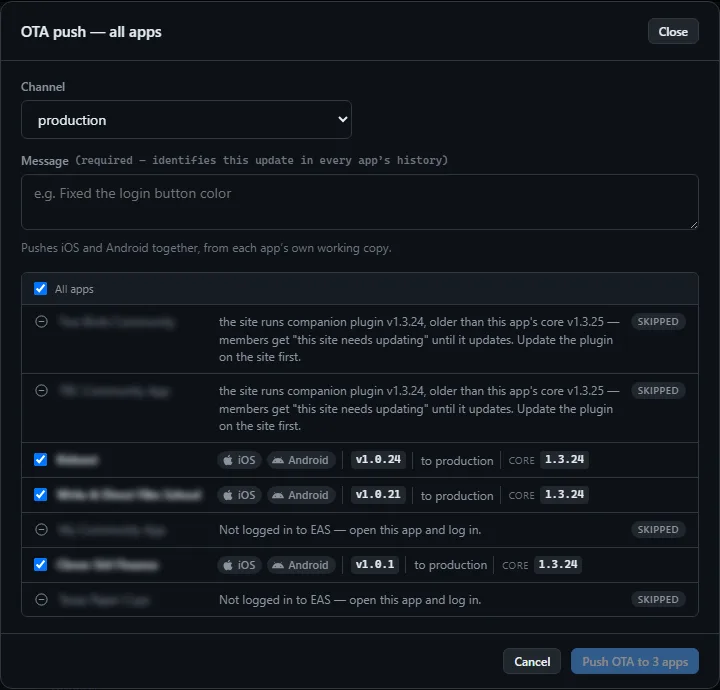
Task: Focus the Message text area
Action: (x=360, y=202)
